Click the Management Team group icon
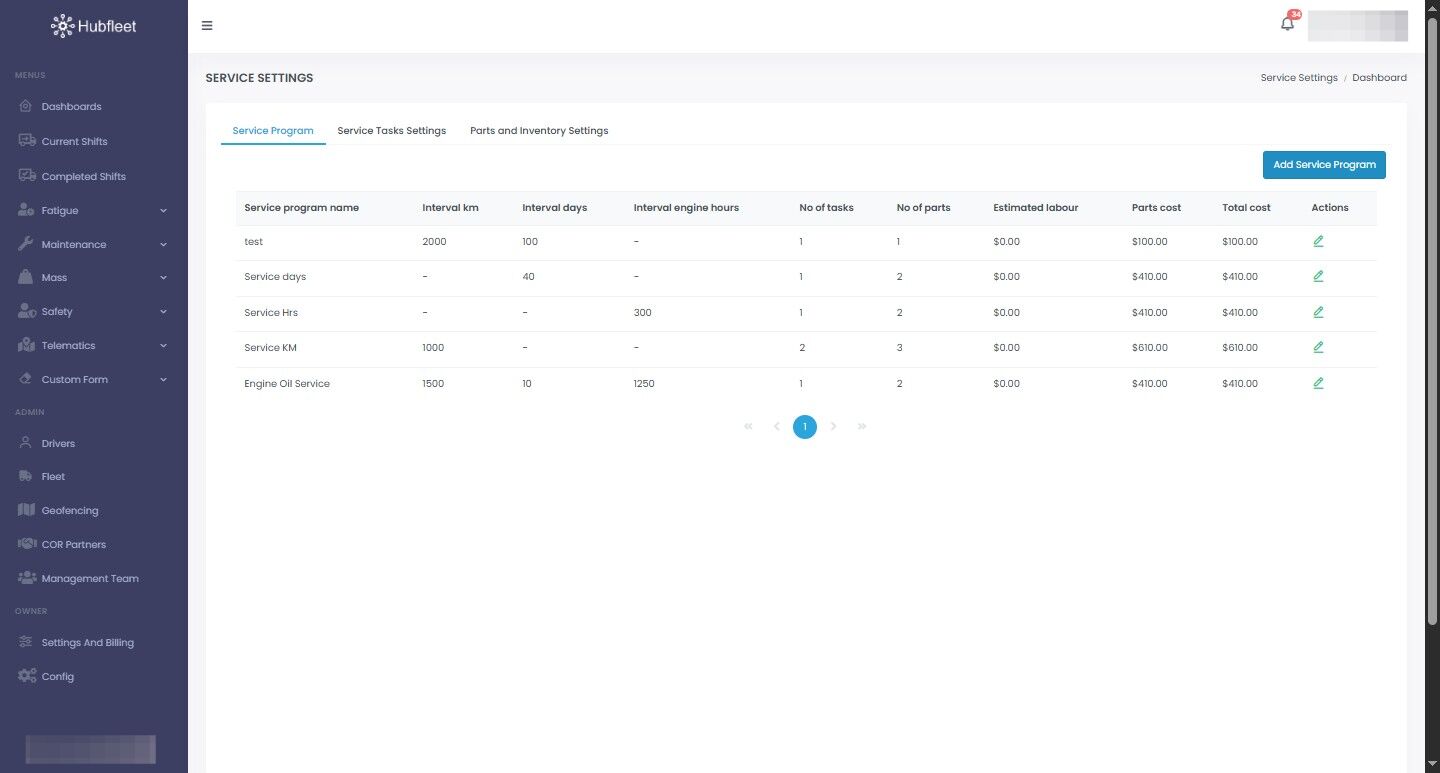Screen dimensions: 1440x773 pyautogui.click(x=27, y=578)
